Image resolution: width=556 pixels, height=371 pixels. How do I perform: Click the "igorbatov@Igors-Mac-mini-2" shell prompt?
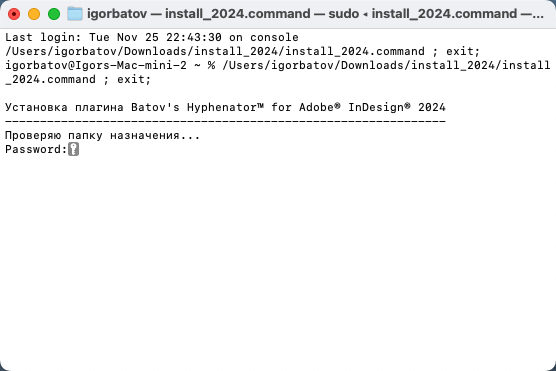pos(96,65)
